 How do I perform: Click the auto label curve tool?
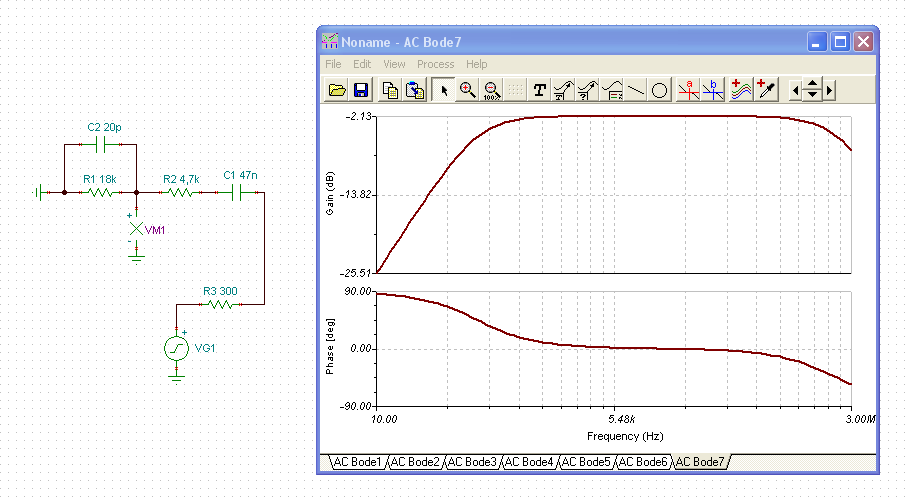pyautogui.click(x=564, y=91)
